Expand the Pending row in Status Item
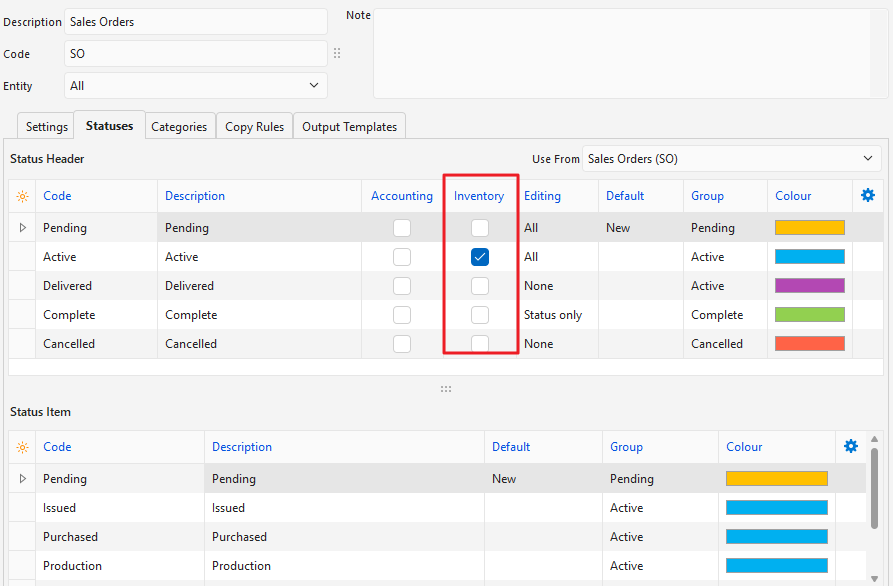 point(23,479)
